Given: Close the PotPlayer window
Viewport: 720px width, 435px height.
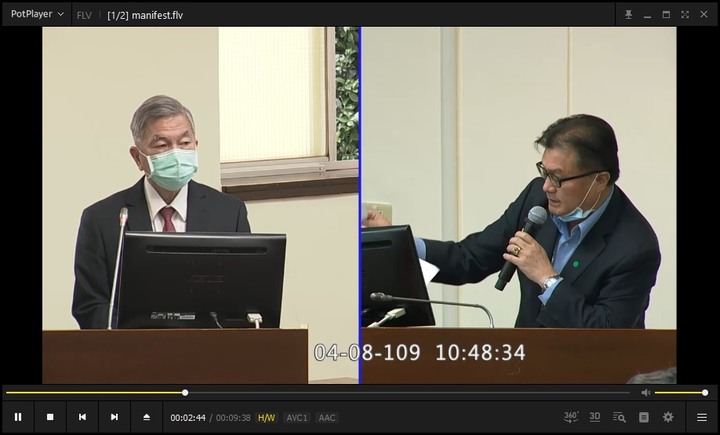Looking at the screenshot, I should (x=704, y=15).
